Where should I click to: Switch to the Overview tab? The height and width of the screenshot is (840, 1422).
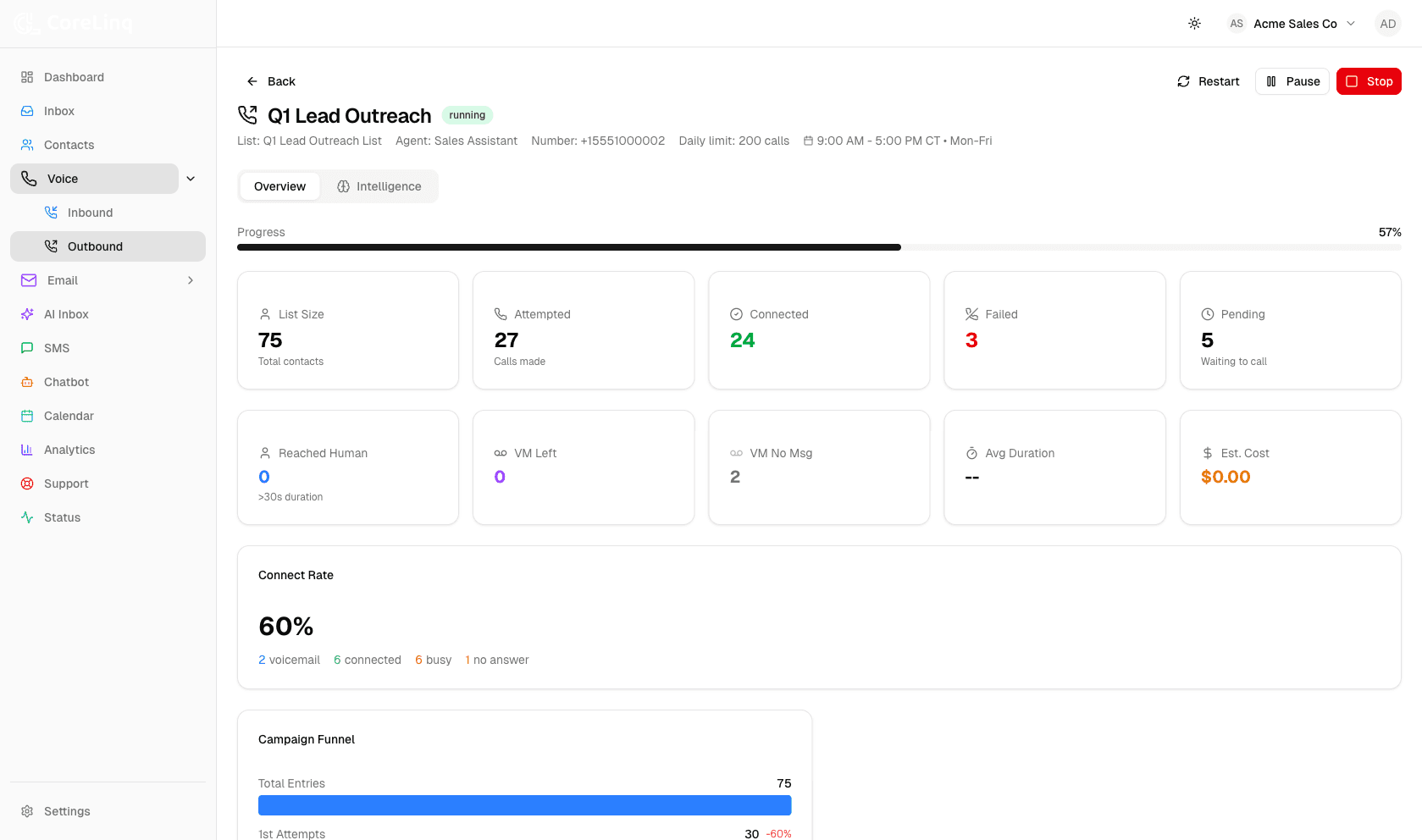pyautogui.click(x=279, y=186)
